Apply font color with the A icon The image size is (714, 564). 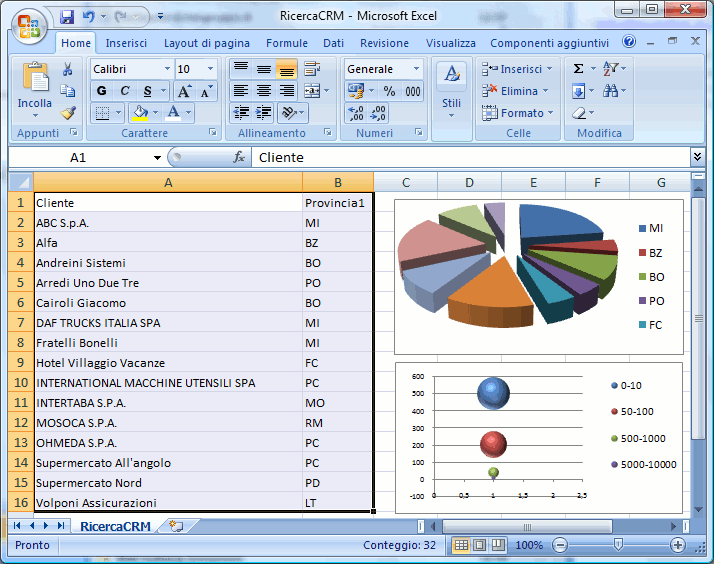173,112
